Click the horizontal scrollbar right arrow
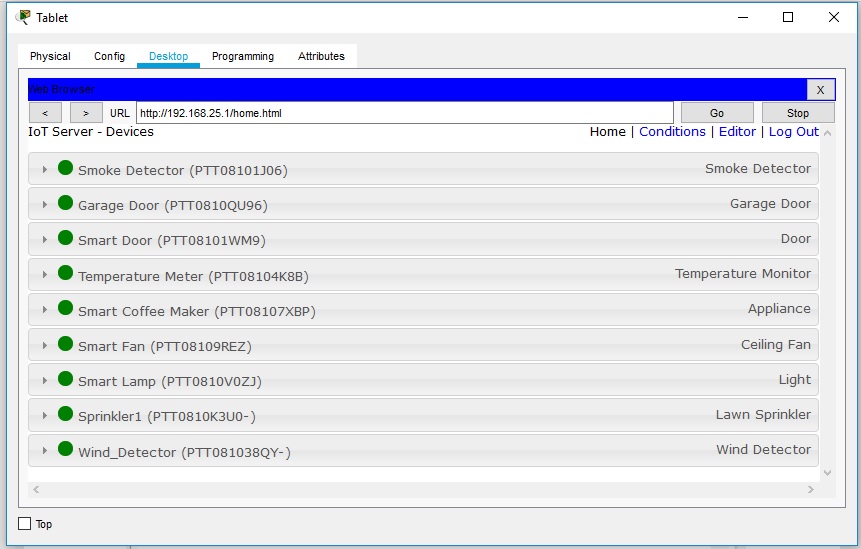 pos(810,489)
